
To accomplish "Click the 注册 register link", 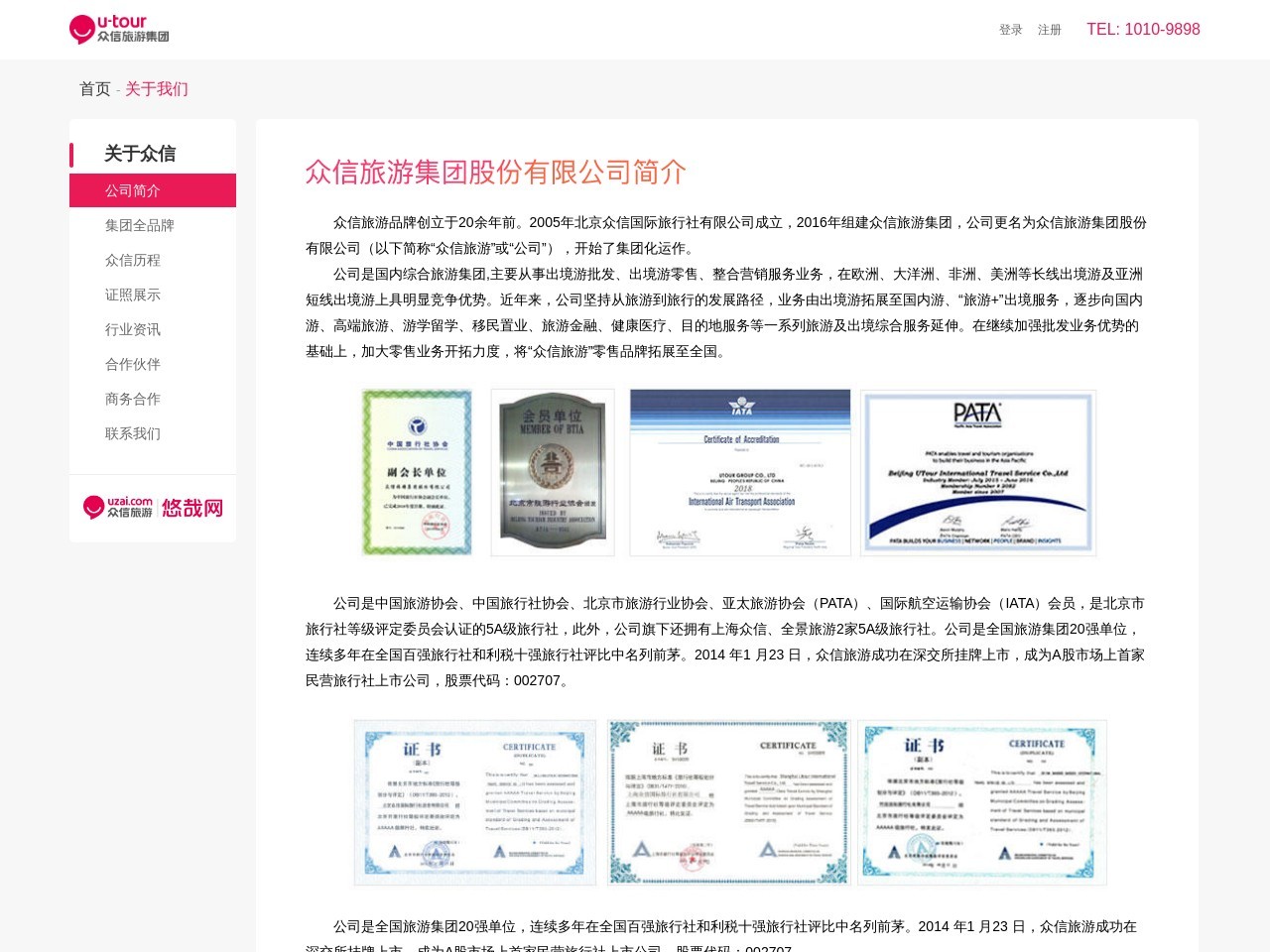I will (1049, 30).
